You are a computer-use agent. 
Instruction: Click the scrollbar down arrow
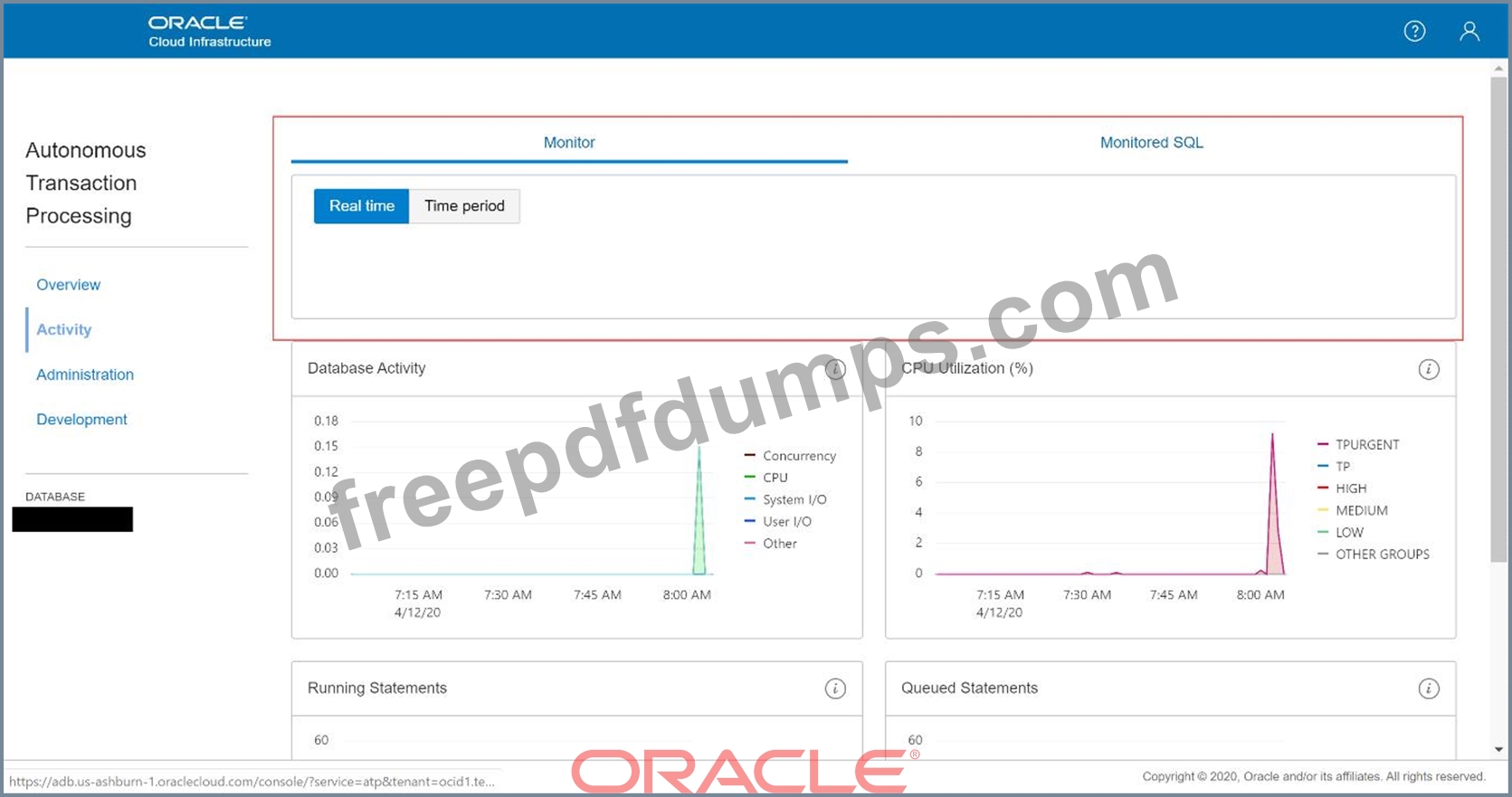[1498, 749]
